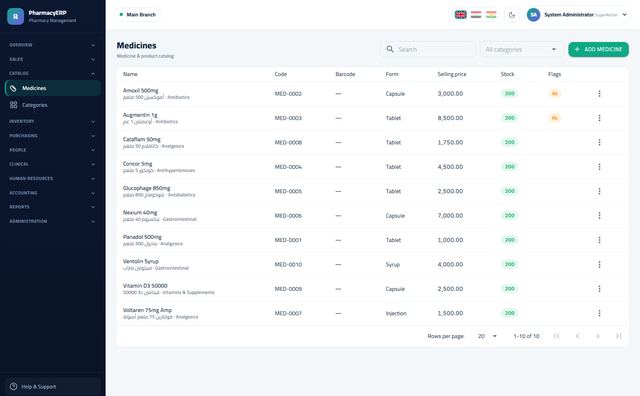Toggle dark mode moon icon
Viewport: 640px width, 396px height.
coord(512,15)
